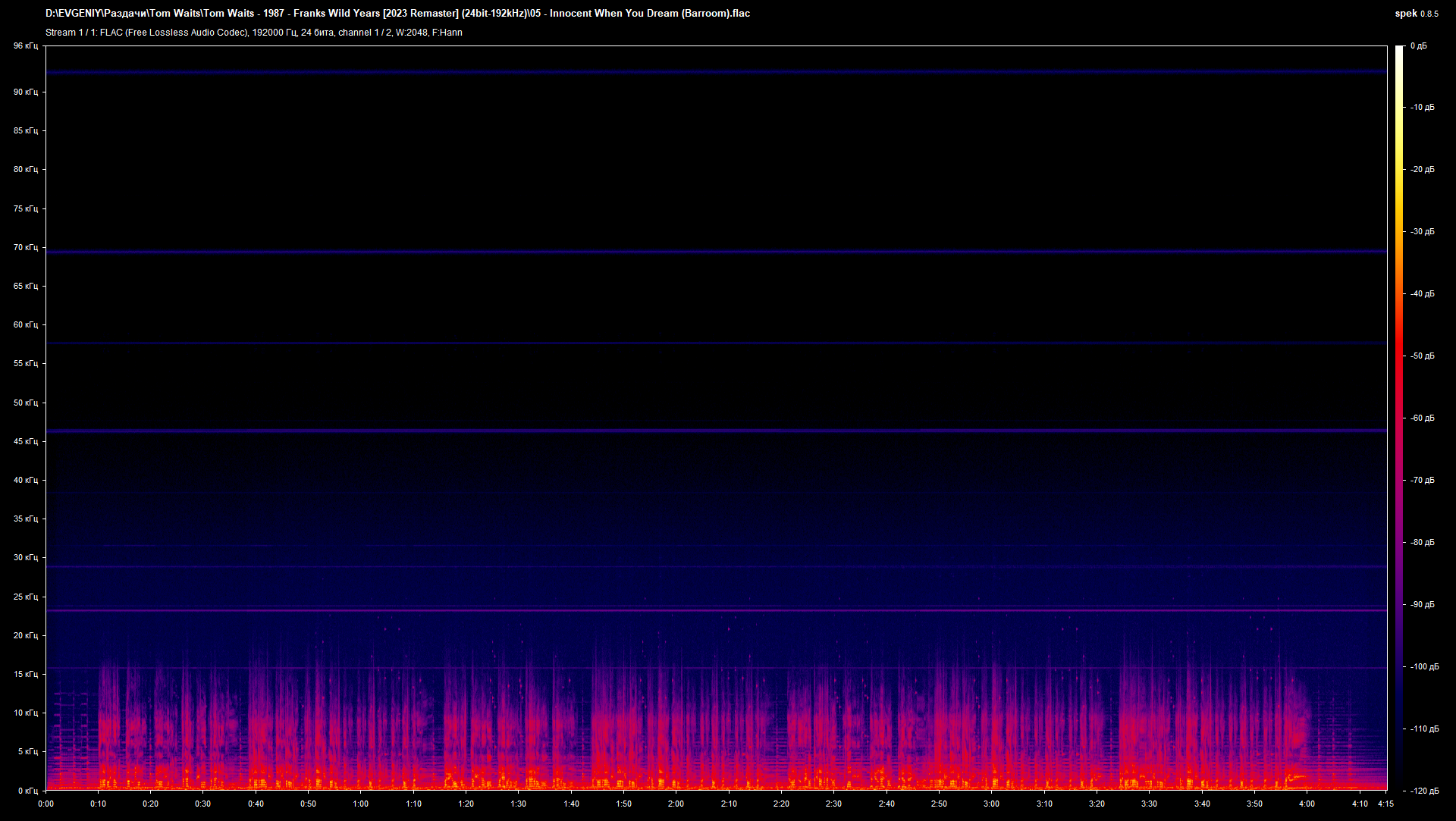Viewport: 1456px width, 821px height.
Task: Click the 2:30 time axis label
Action: pyautogui.click(x=834, y=804)
